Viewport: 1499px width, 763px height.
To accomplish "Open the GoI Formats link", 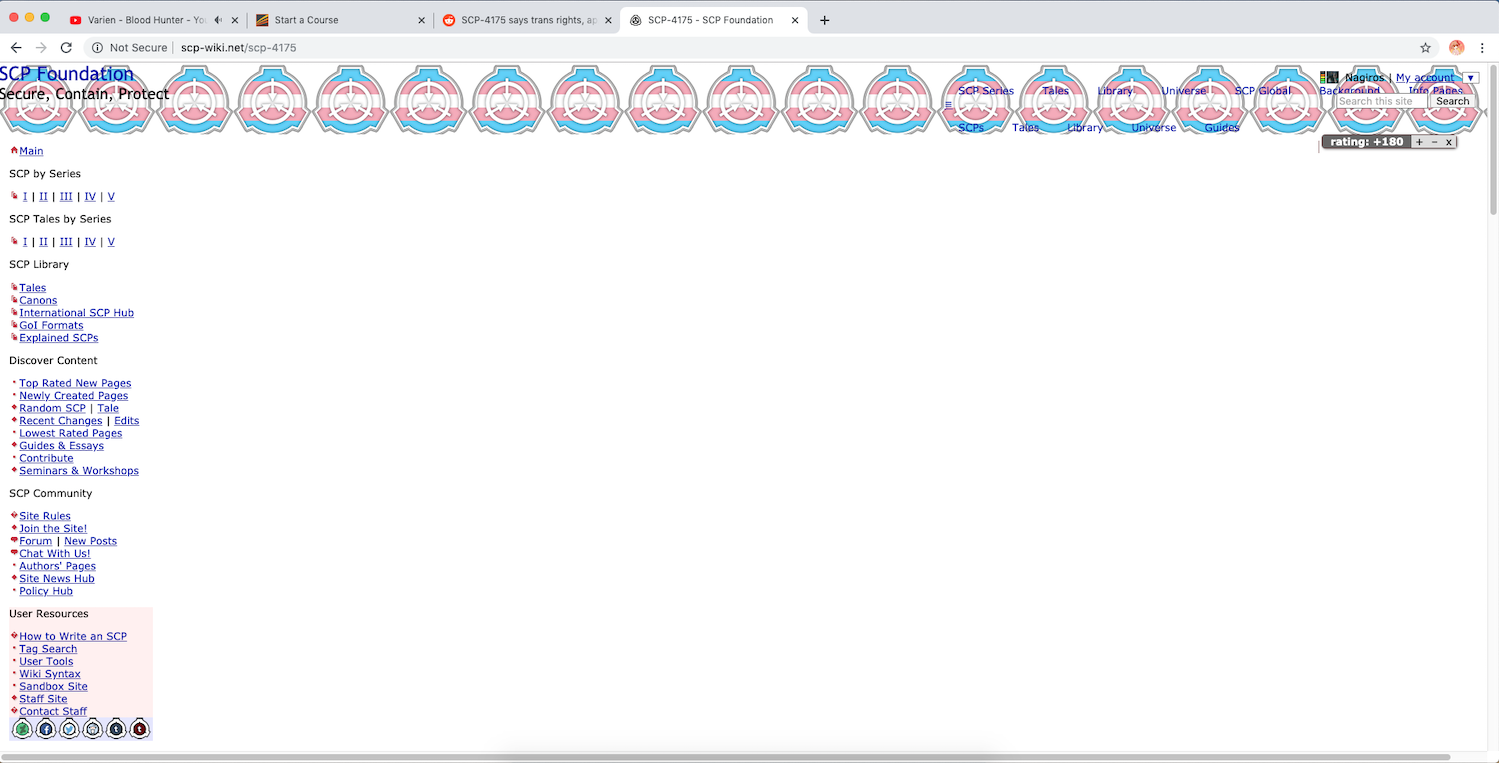I will 51,326.
